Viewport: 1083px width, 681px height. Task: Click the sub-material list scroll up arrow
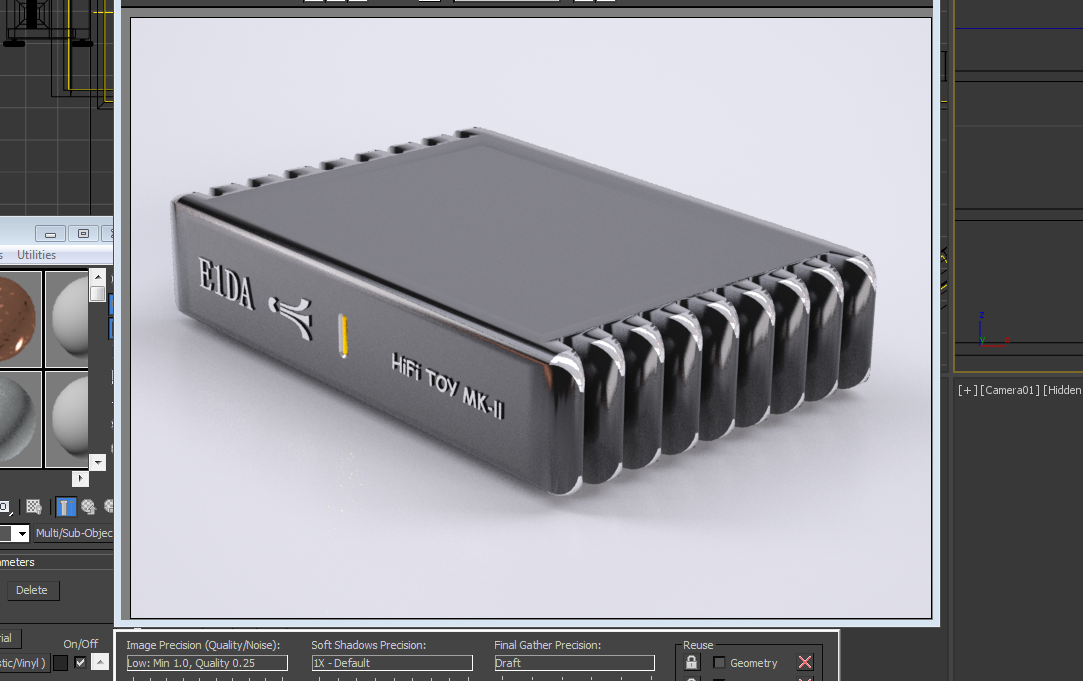point(100,662)
